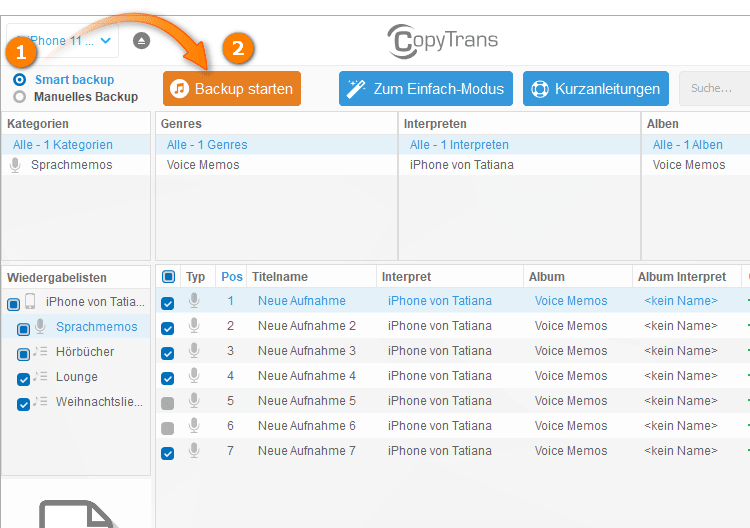Click iPhone von Tatiana cell in row 6

click(x=440, y=426)
